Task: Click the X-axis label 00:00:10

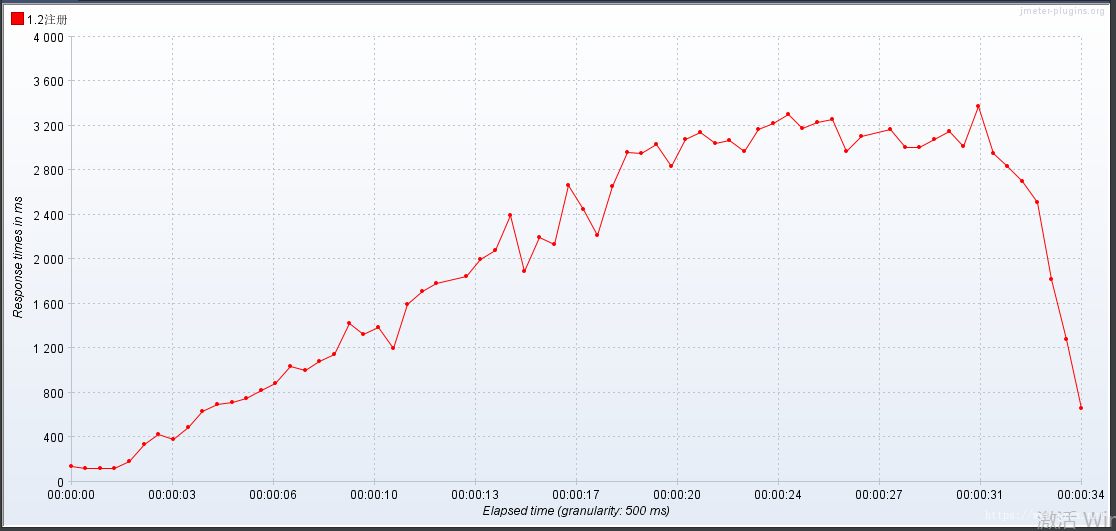Action: click(374, 495)
